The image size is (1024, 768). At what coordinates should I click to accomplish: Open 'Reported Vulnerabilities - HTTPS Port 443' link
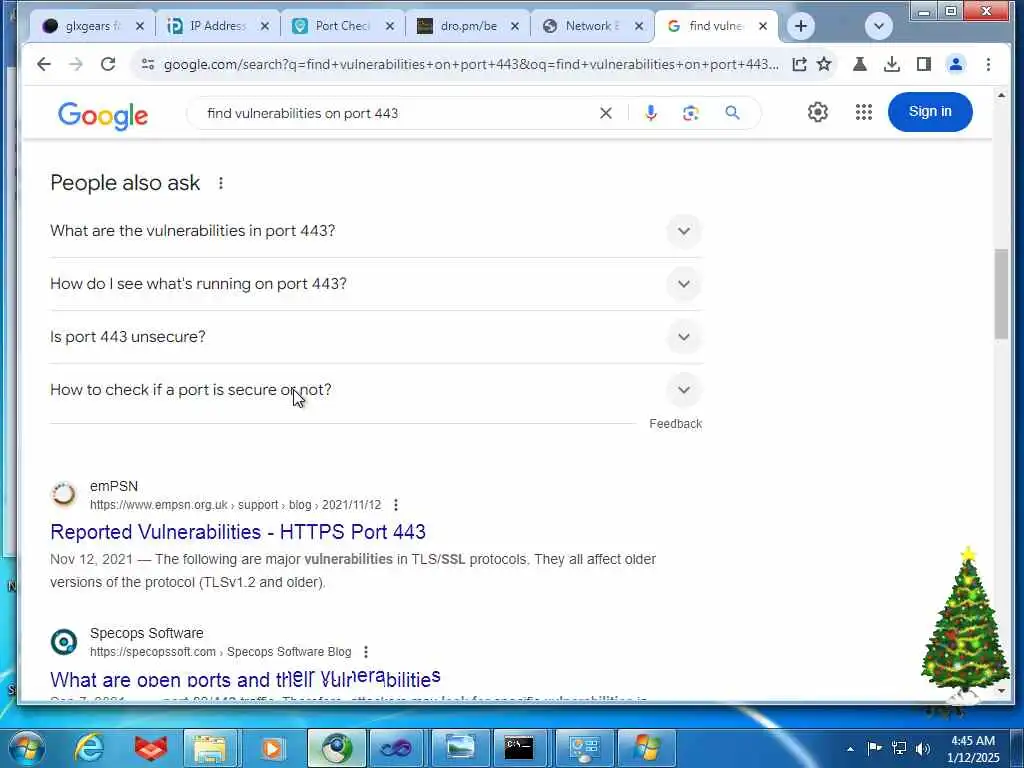[238, 532]
